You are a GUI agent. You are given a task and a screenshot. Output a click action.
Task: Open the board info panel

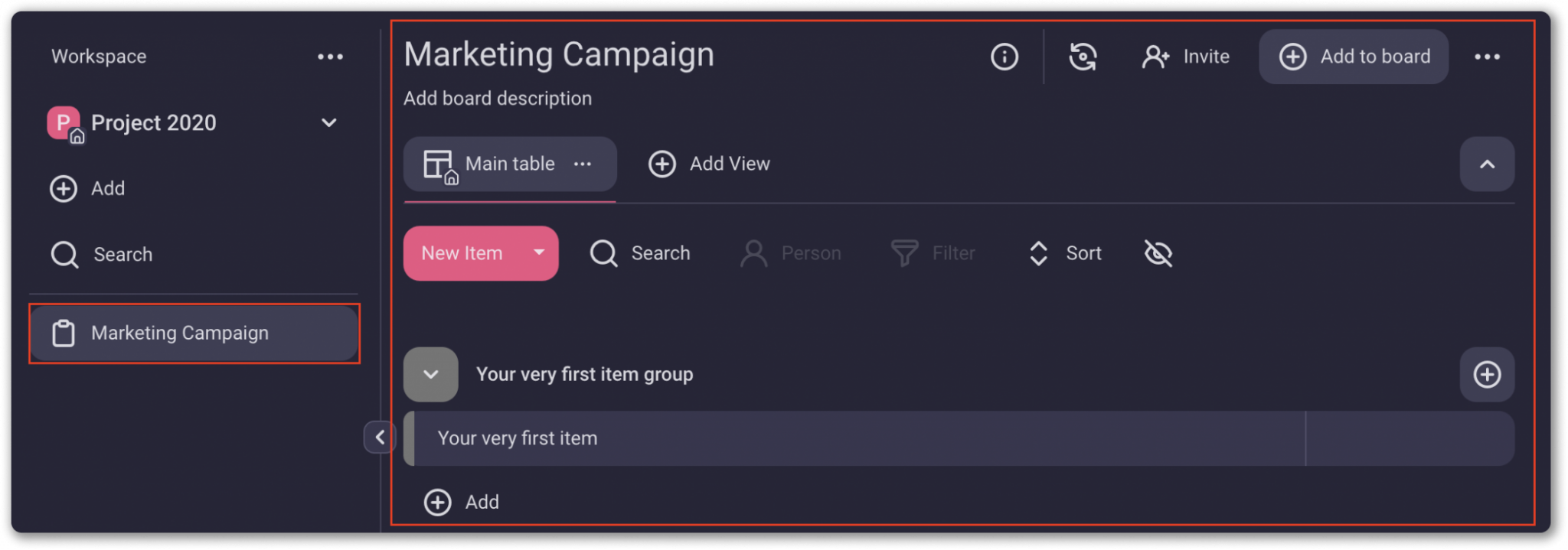pyautogui.click(x=1004, y=56)
